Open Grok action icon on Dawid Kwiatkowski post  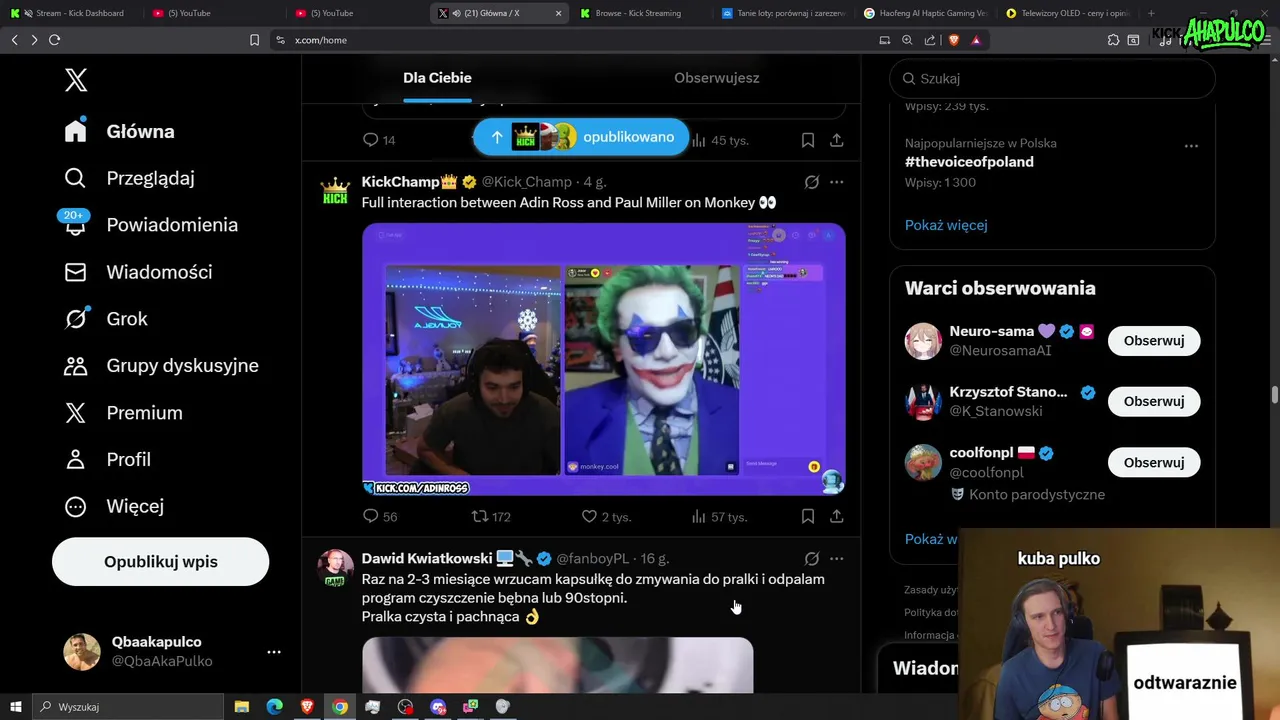[812, 558]
